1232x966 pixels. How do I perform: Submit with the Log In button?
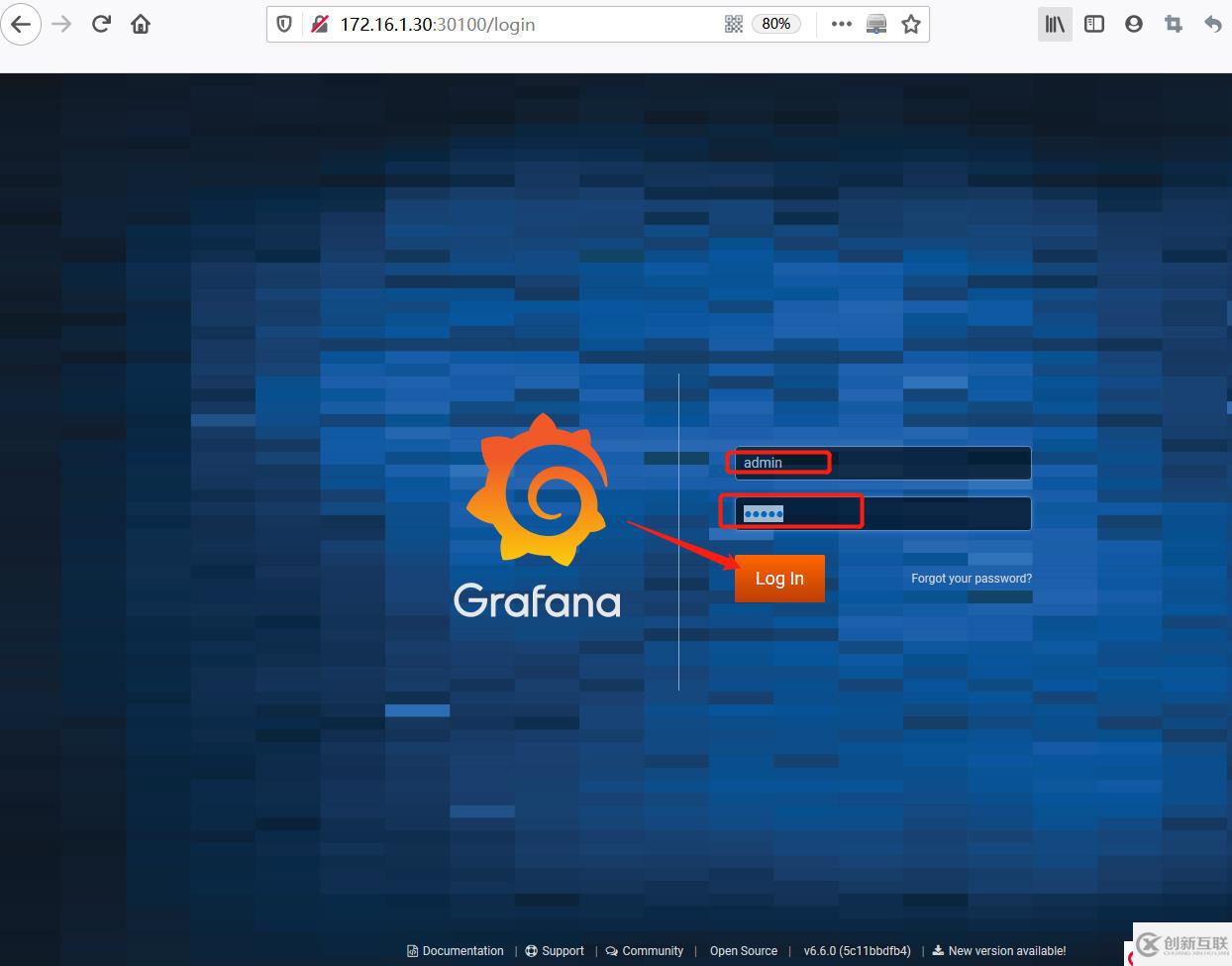(x=779, y=579)
